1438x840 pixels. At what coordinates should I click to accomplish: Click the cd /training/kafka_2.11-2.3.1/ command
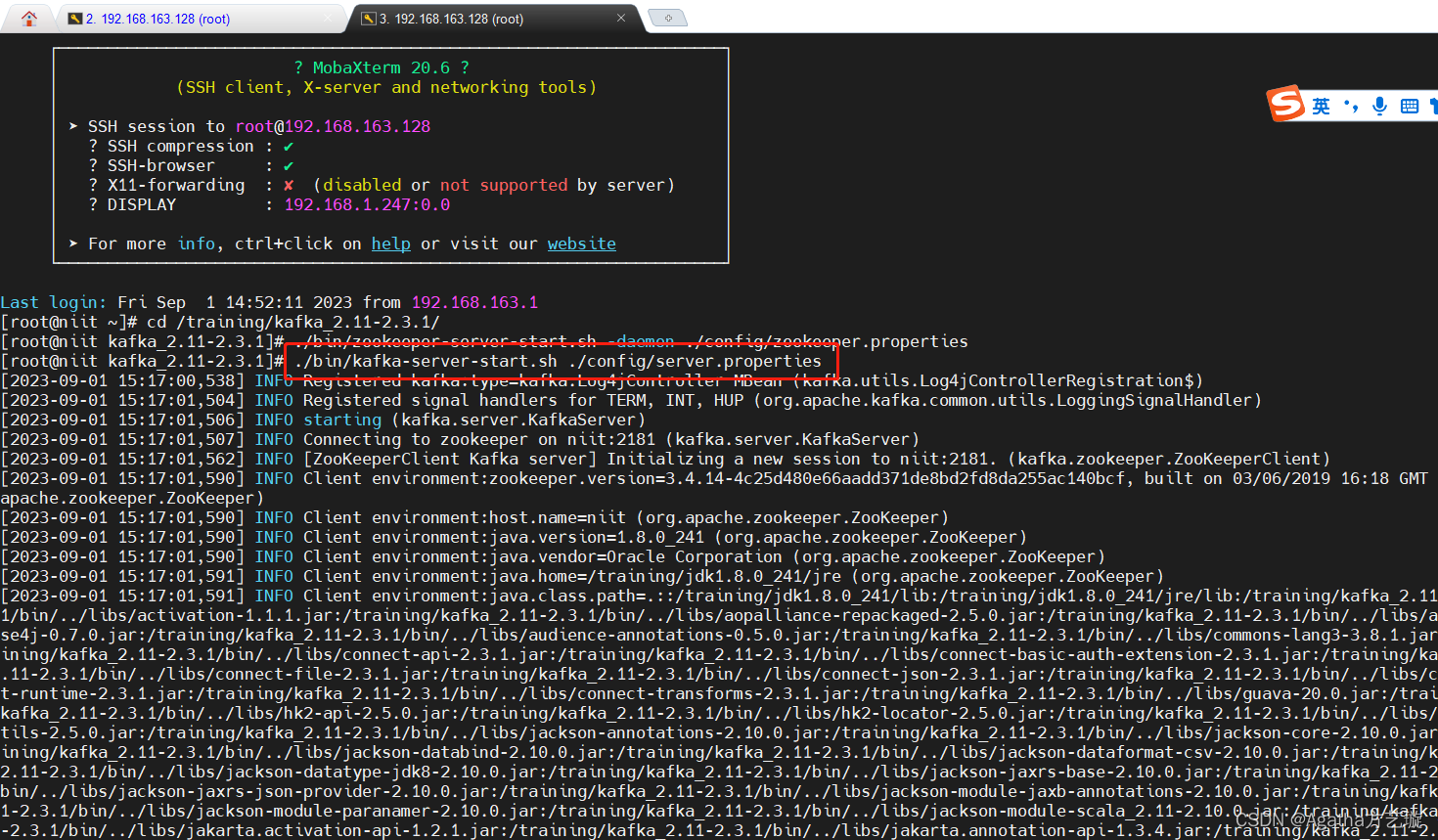coord(293,322)
